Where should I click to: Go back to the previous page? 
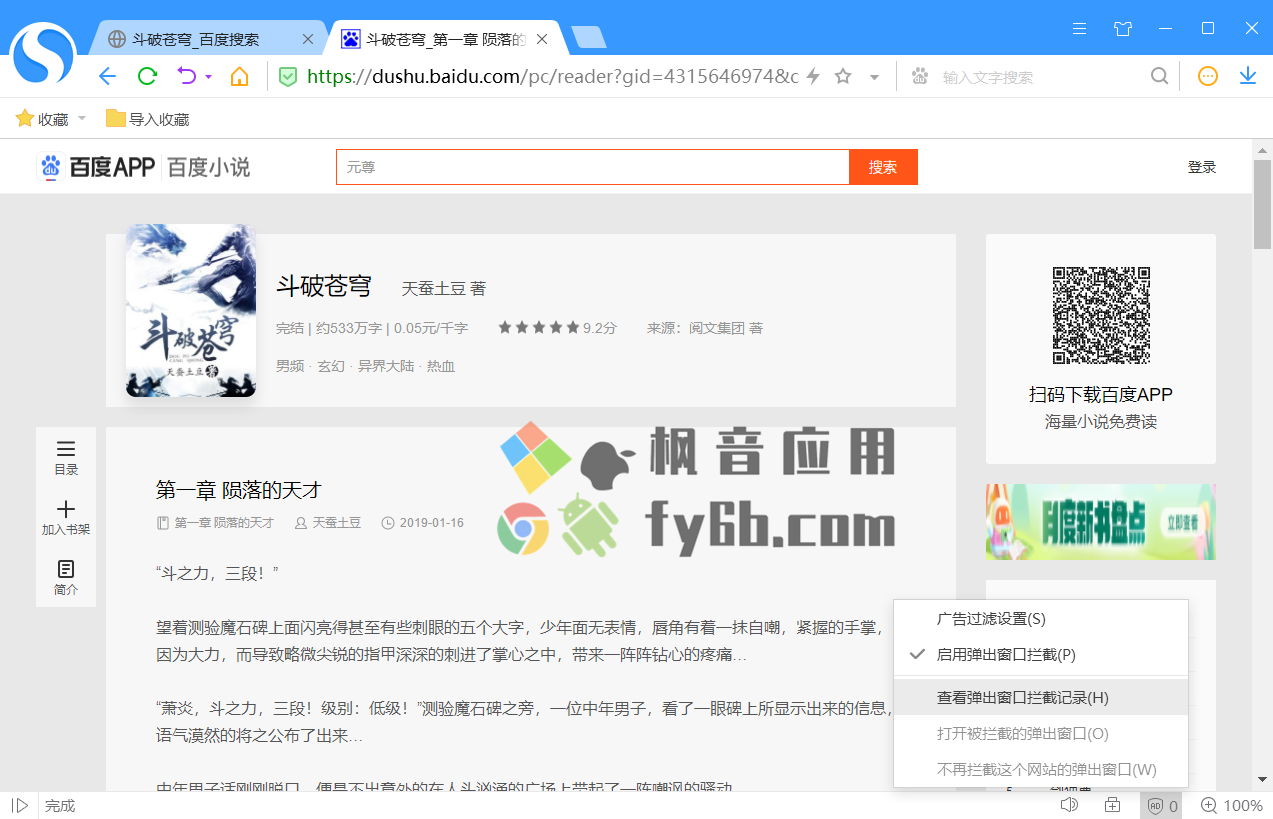[108, 77]
